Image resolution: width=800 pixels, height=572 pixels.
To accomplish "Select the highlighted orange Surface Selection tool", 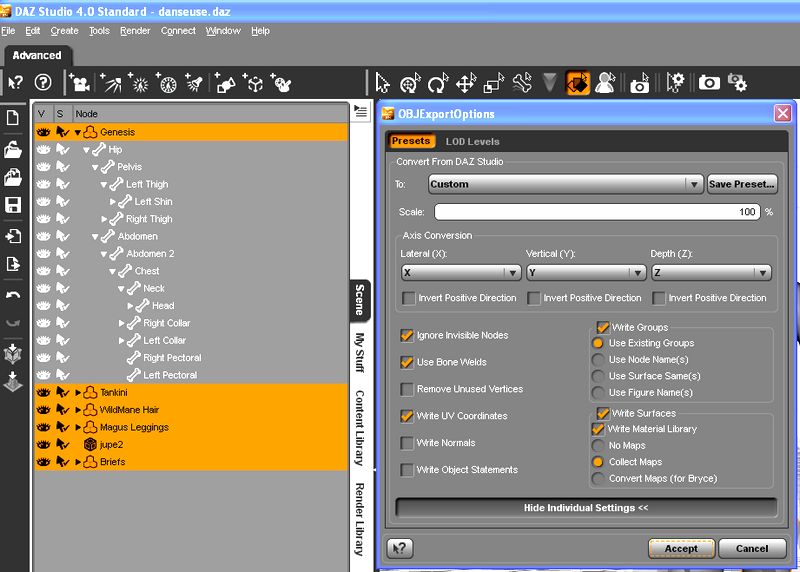I will pos(578,83).
